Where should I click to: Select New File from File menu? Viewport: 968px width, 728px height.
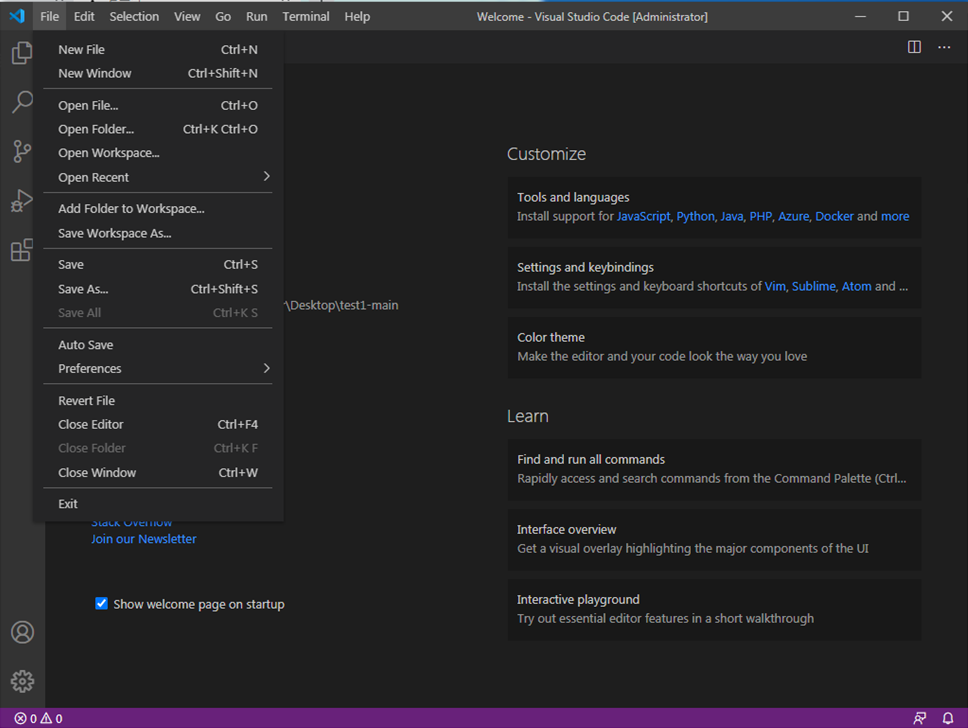[158, 49]
